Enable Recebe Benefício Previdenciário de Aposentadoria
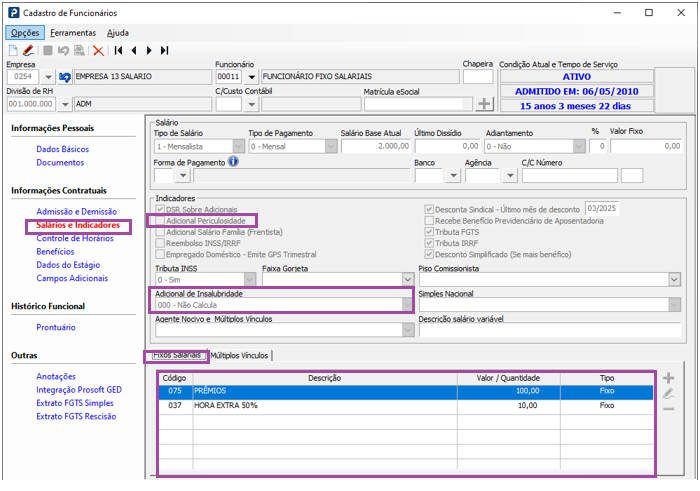Viewport: 700px width, 491px height. (430, 220)
